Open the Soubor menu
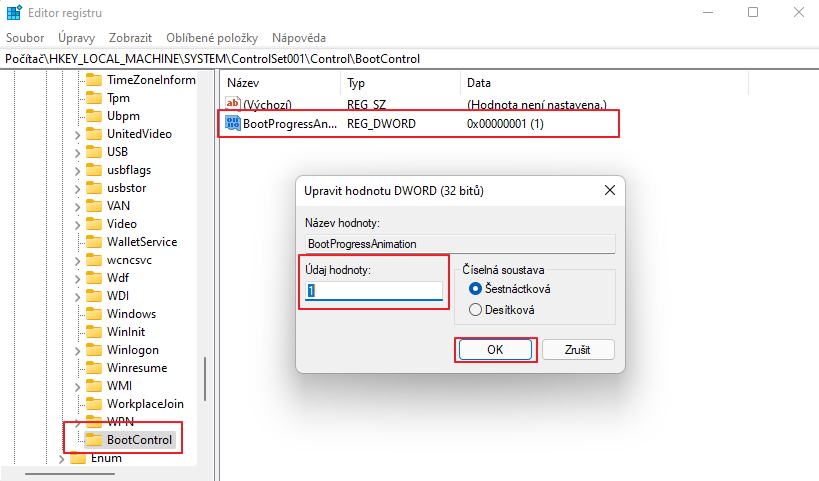Screen dimensions: 819x481 25,37
